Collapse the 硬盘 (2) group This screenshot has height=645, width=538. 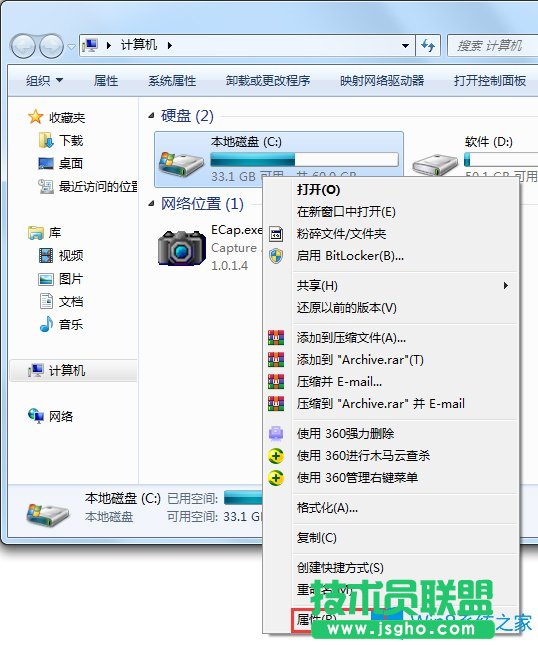151,116
